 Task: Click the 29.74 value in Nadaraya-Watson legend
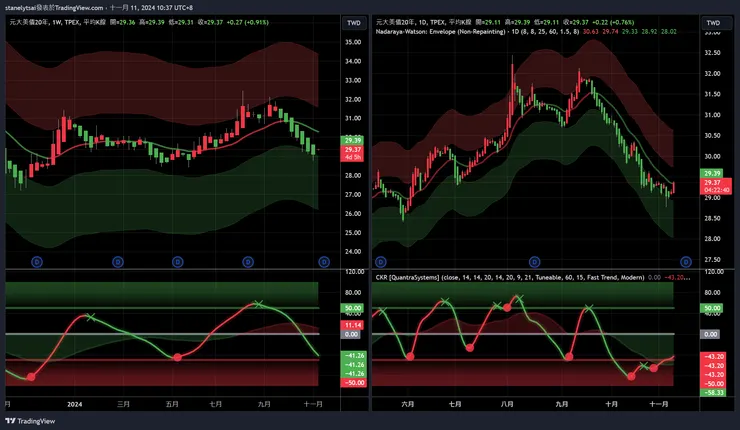(x=610, y=32)
